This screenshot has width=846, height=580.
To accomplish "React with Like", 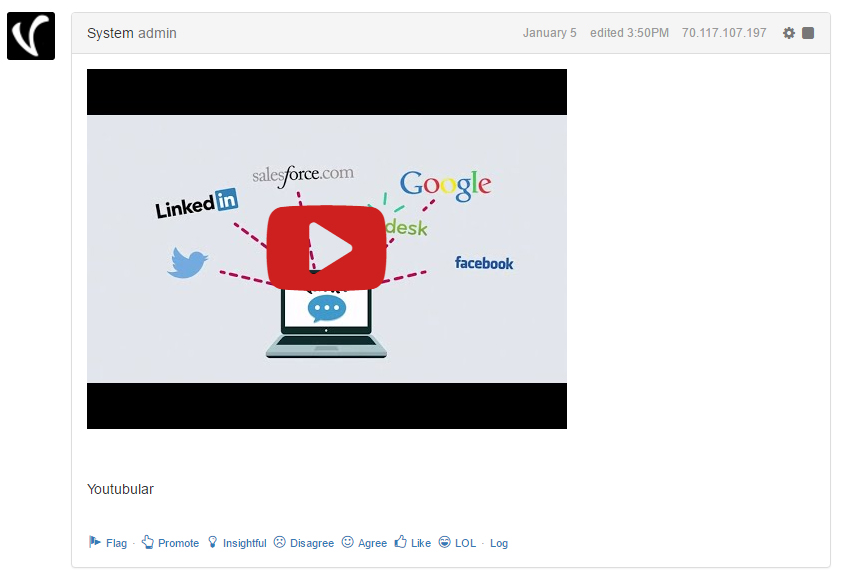I will click(421, 543).
